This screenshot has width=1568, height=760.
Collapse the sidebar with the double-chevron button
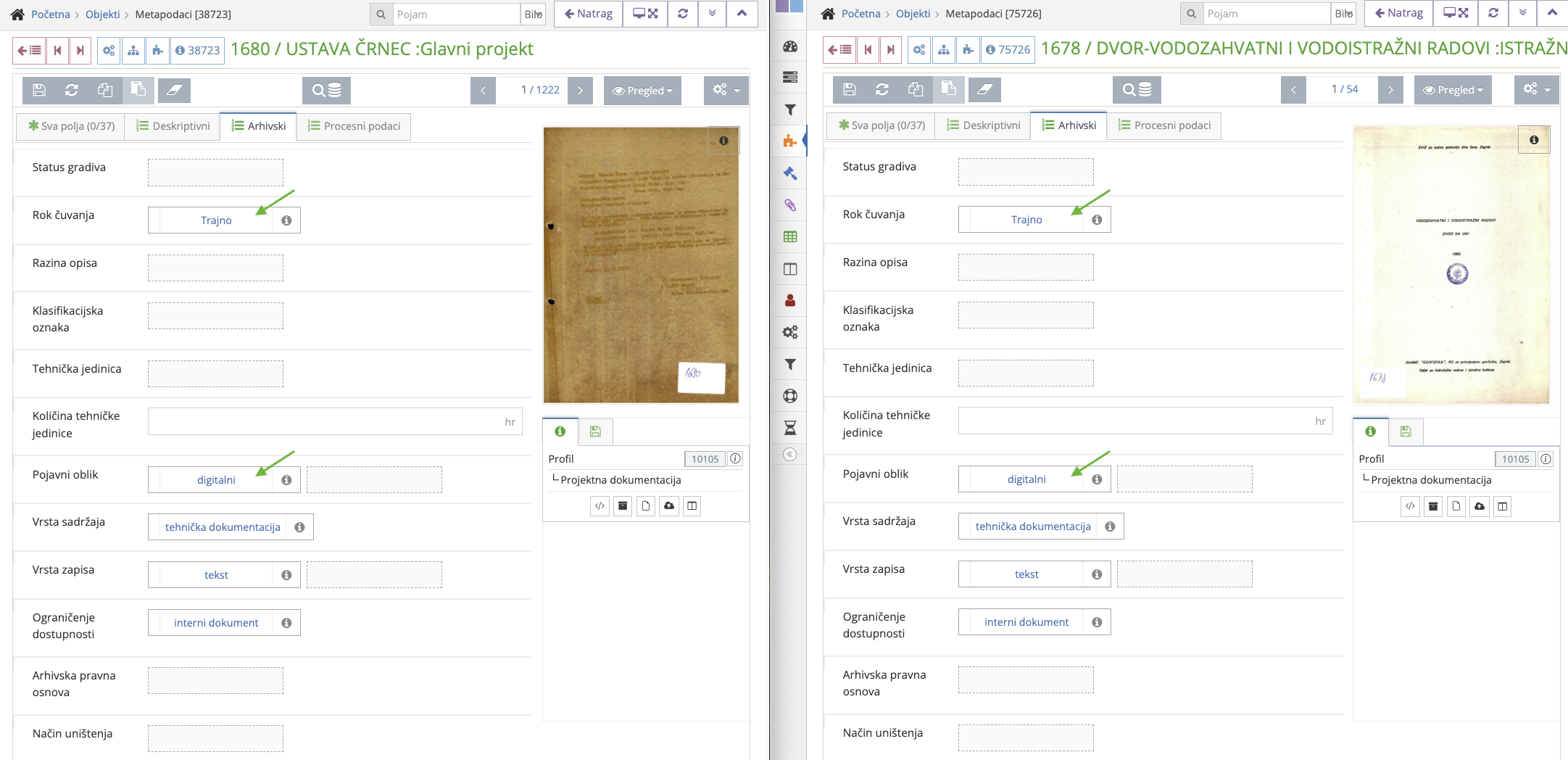(x=790, y=455)
